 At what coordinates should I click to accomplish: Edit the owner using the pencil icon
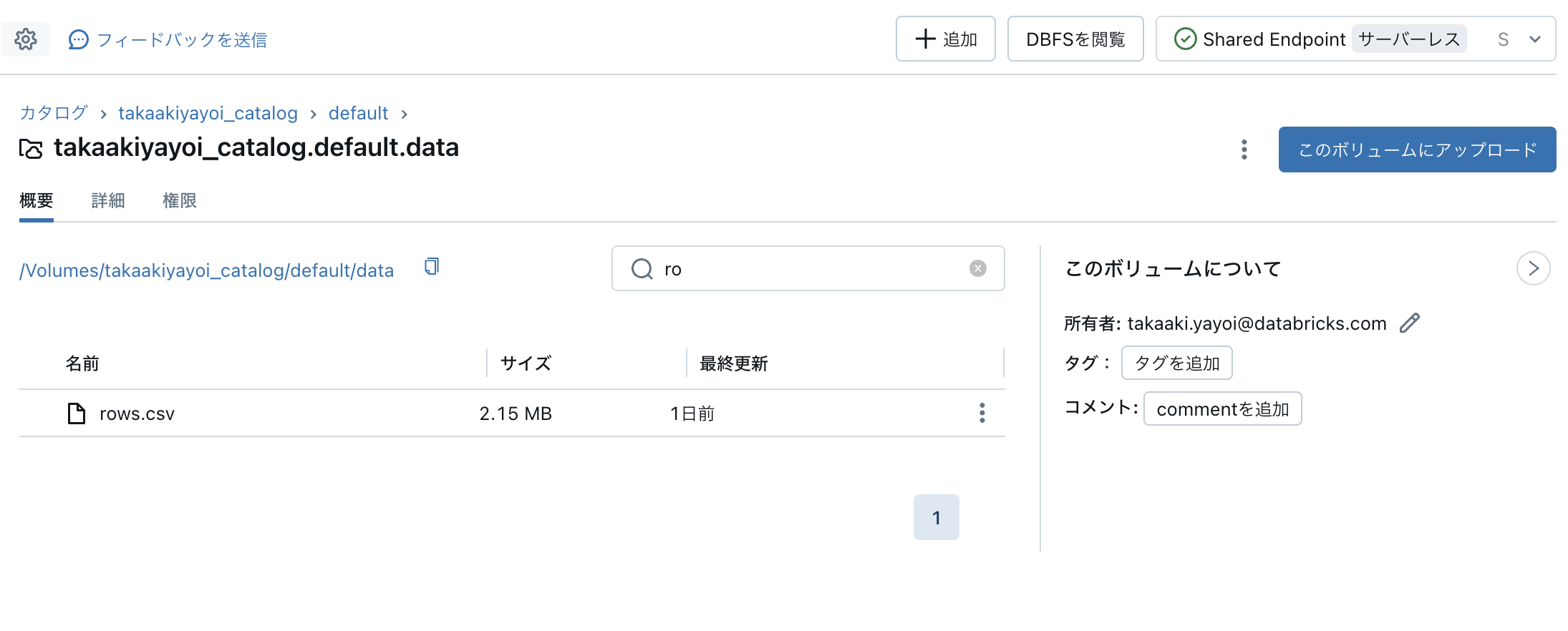point(1409,323)
